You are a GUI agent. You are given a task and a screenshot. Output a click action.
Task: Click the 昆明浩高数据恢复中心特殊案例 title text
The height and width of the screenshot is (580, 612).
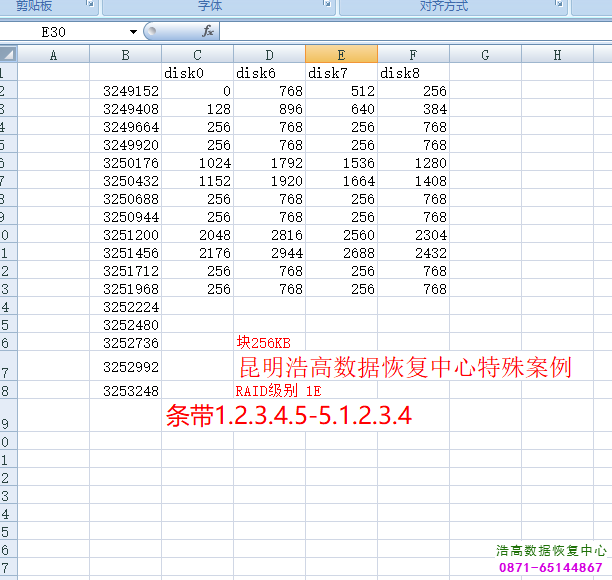tap(404, 367)
